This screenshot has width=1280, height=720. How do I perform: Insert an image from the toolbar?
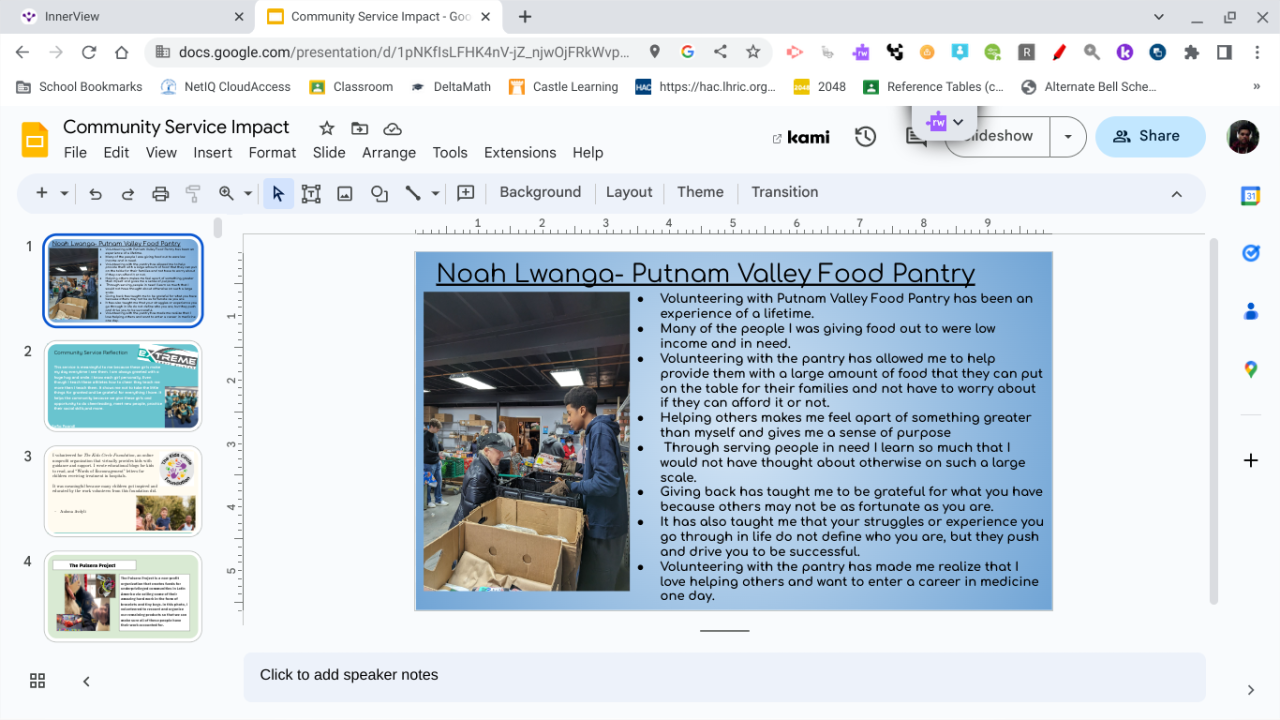coord(345,193)
